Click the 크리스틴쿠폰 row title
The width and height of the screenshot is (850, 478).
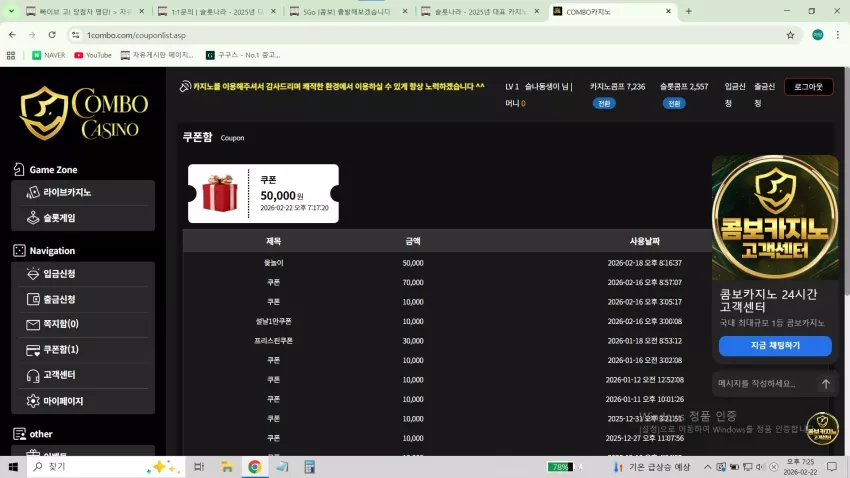(x=273, y=341)
